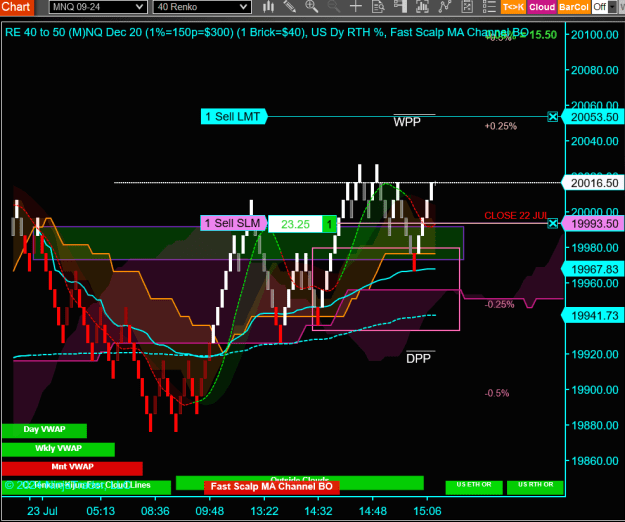The width and height of the screenshot is (625, 522).
Task: Click the 20100.00 price axis label
Action: coord(594,35)
